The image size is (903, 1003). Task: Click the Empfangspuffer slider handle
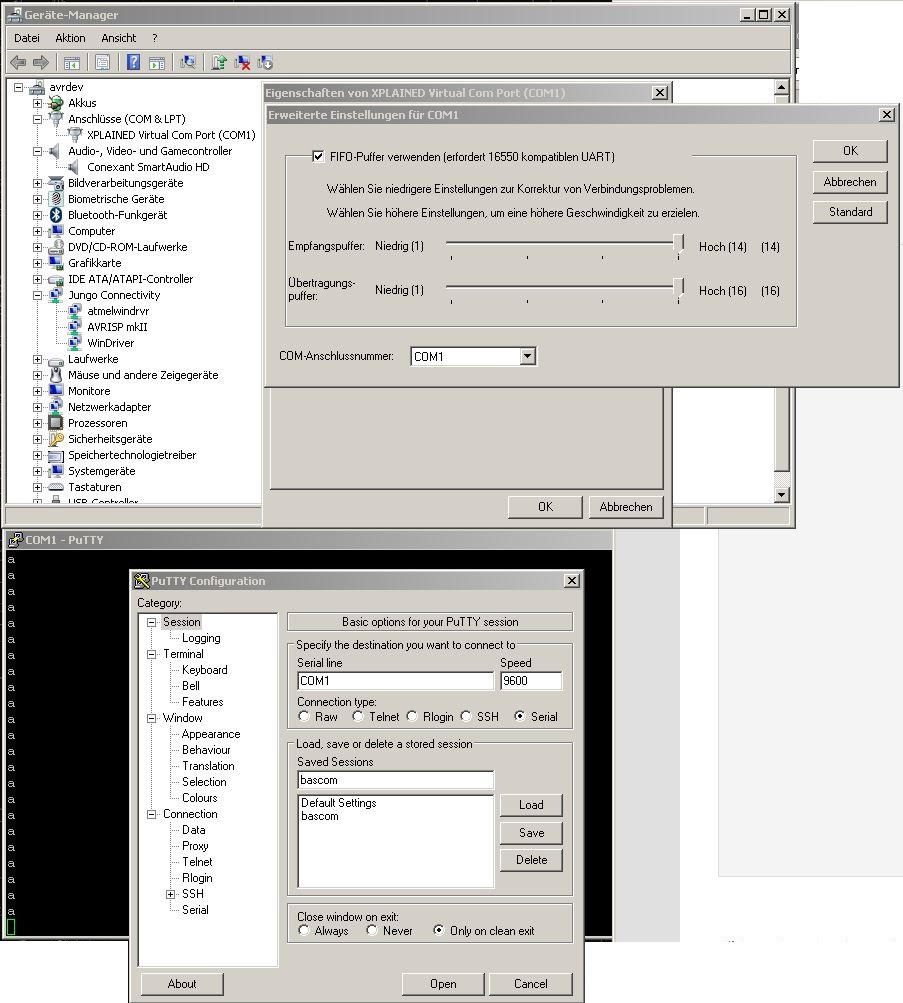coord(679,245)
